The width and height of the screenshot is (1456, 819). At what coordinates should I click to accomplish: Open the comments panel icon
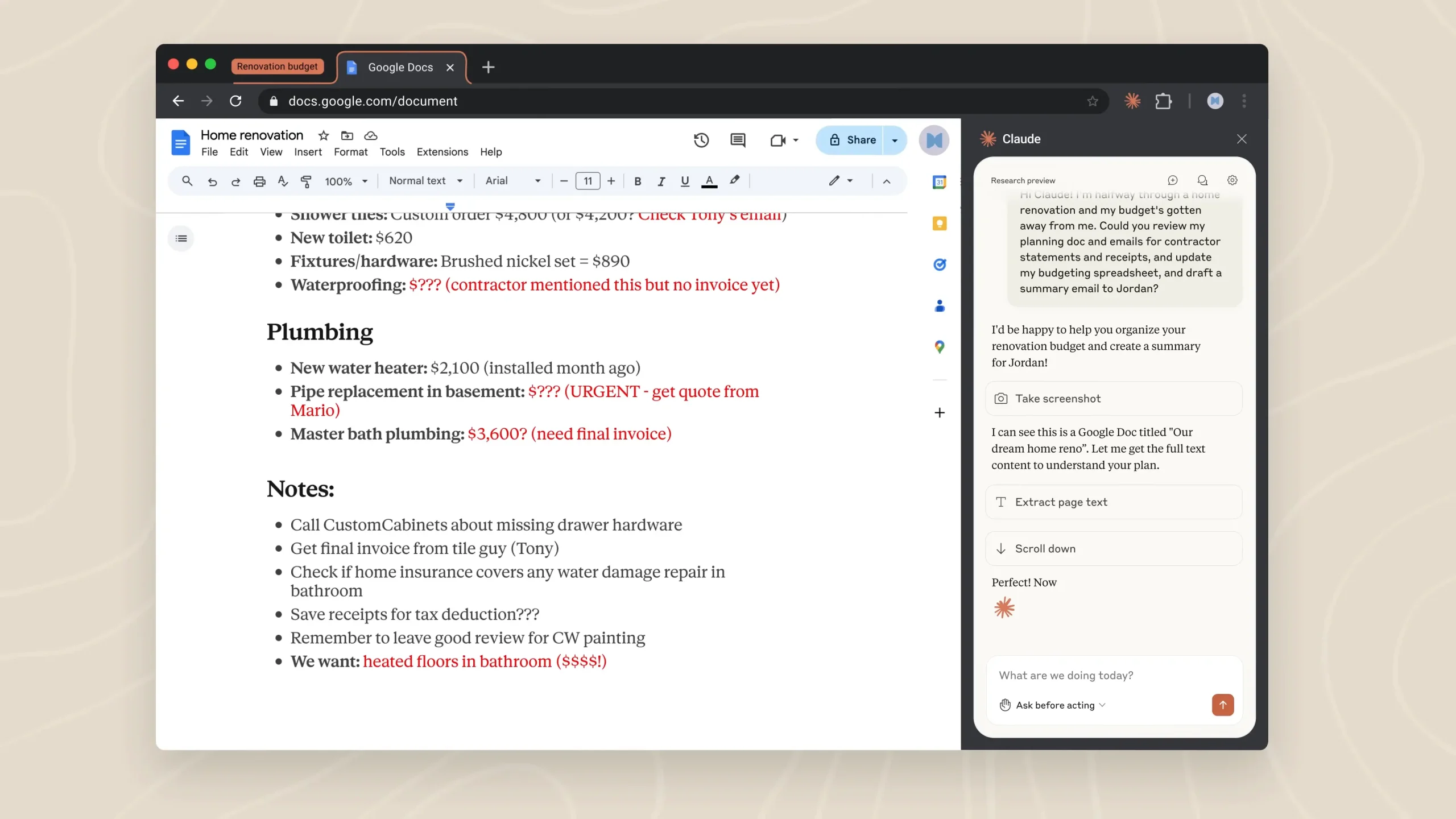pos(738,140)
